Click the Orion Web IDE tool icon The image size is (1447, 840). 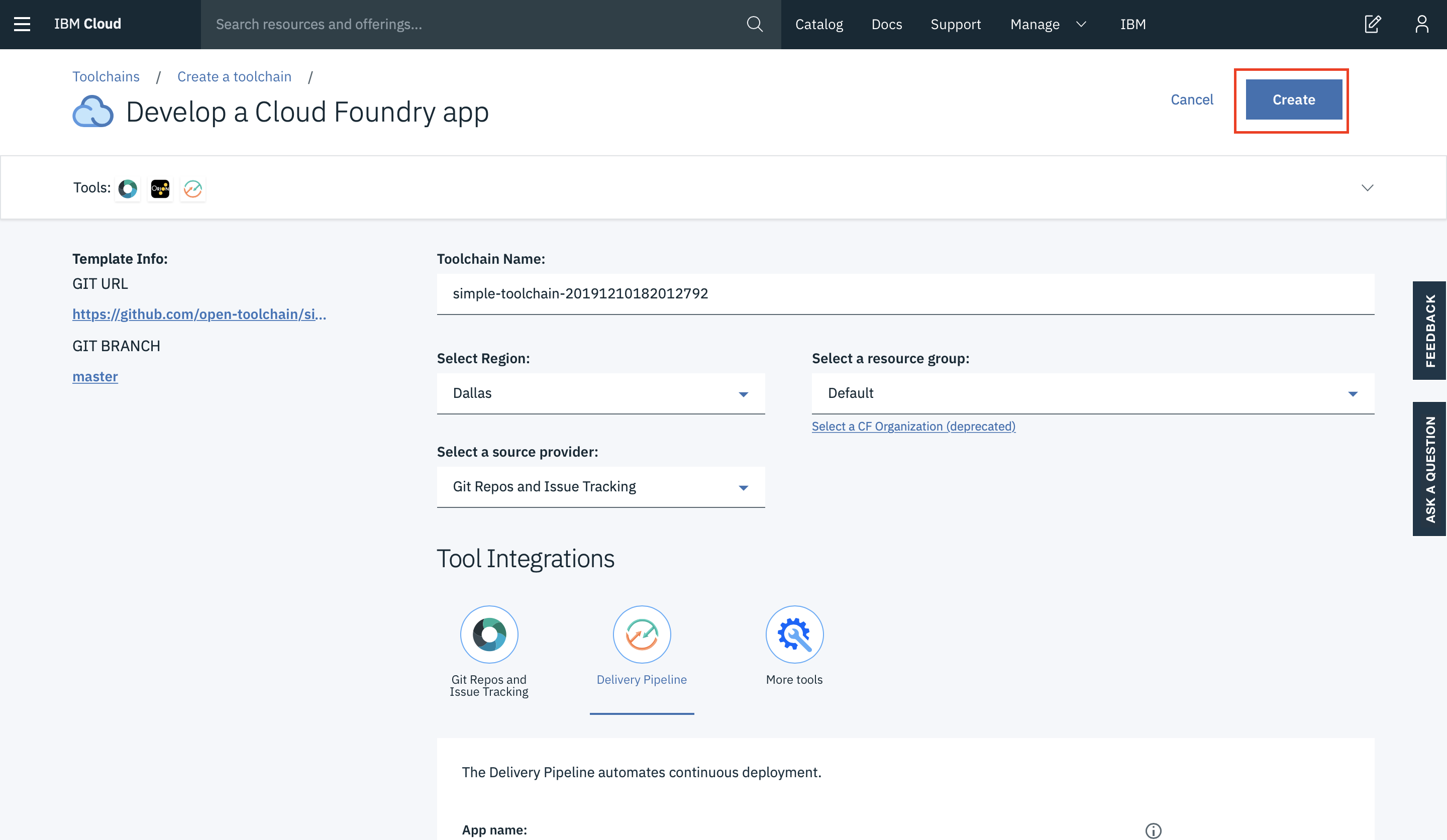[x=160, y=188]
